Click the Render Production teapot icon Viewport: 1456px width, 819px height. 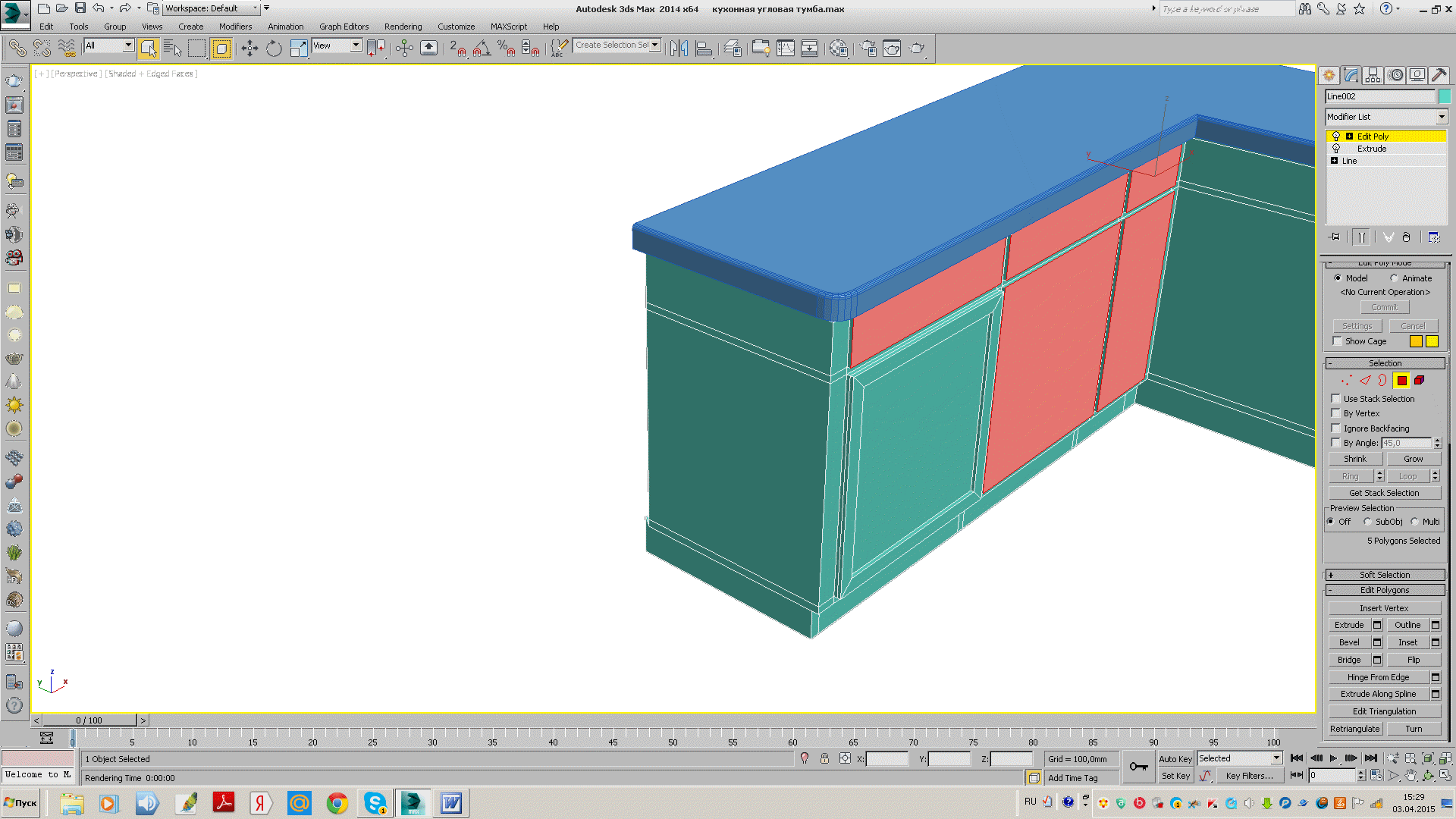point(916,49)
